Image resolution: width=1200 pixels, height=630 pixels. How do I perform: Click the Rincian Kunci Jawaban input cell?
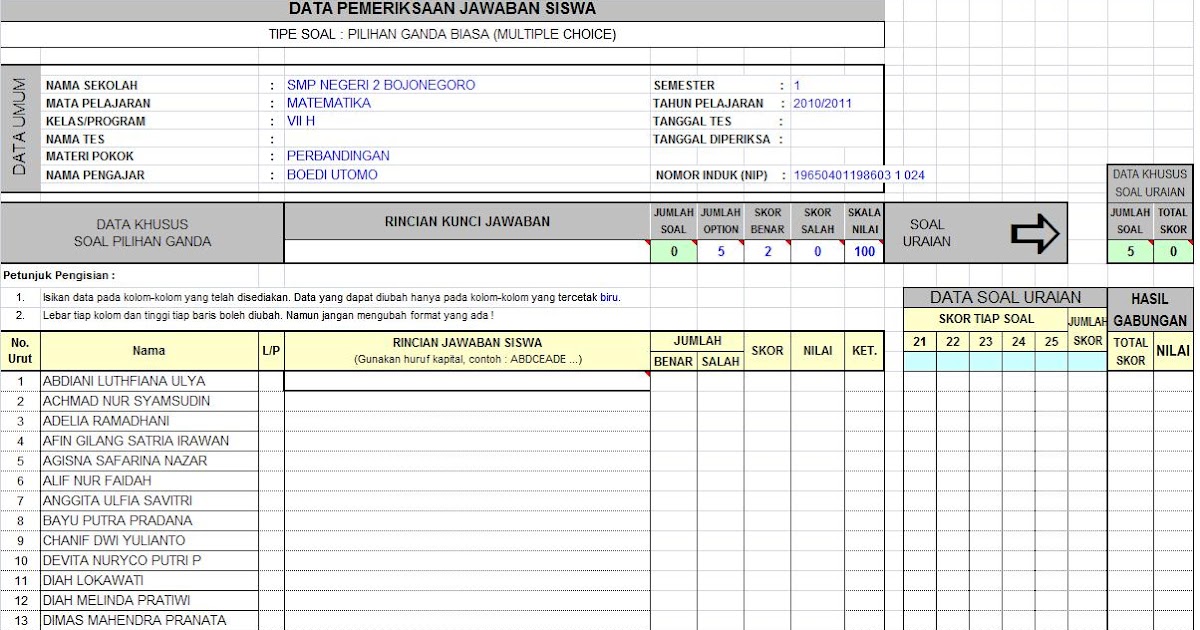[x=467, y=251]
